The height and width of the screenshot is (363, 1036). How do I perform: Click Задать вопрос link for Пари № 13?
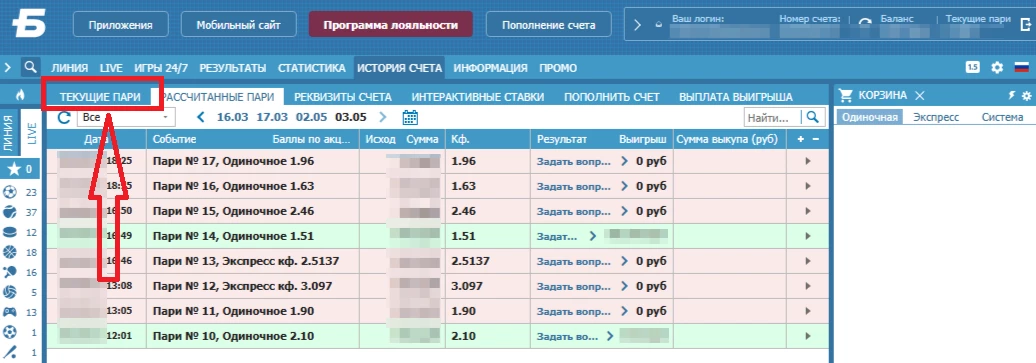point(574,261)
